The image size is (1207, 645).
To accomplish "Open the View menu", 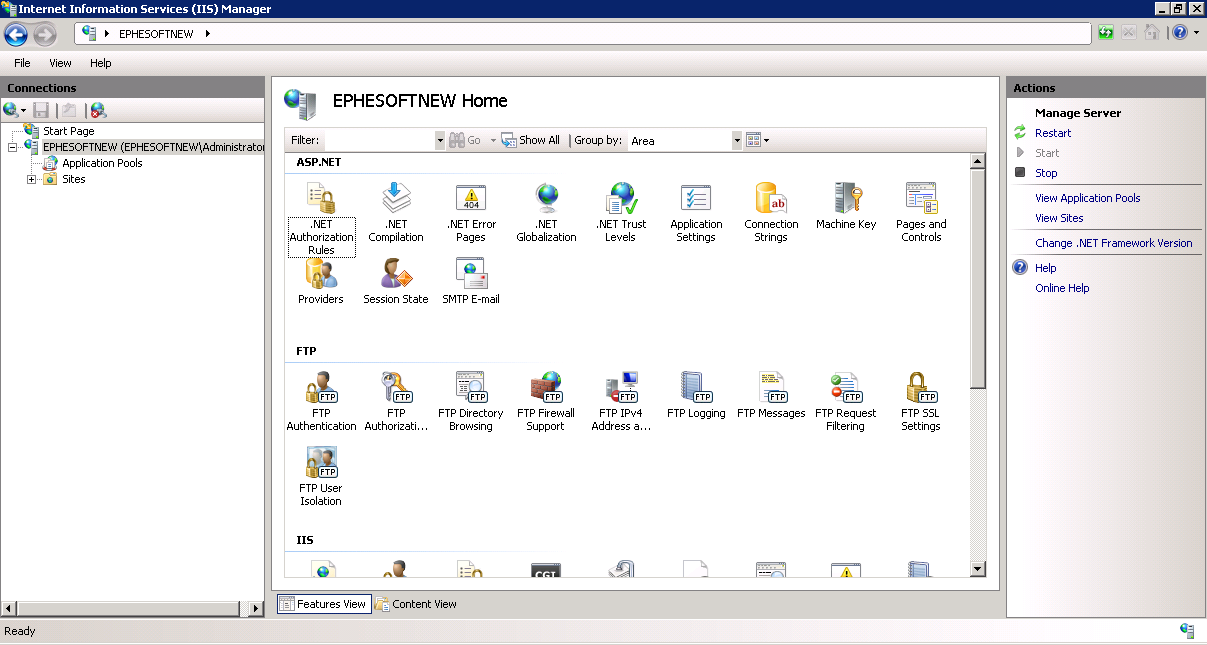I will click(x=61, y=63).
